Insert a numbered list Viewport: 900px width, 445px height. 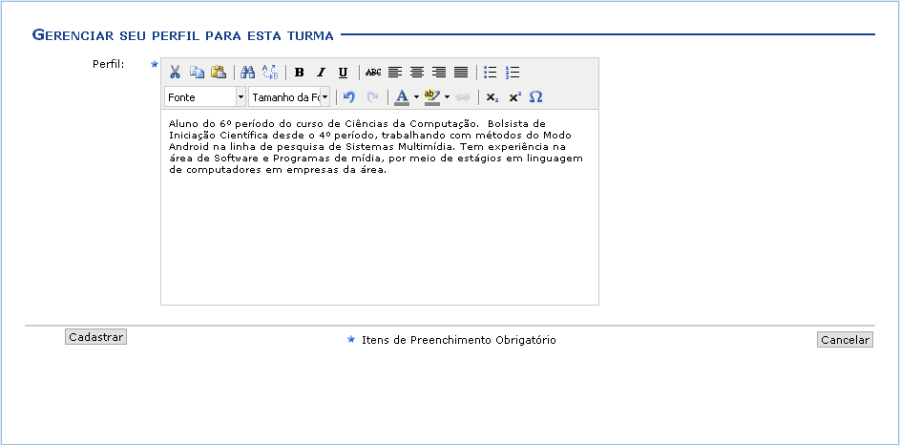tap(513, 72)
